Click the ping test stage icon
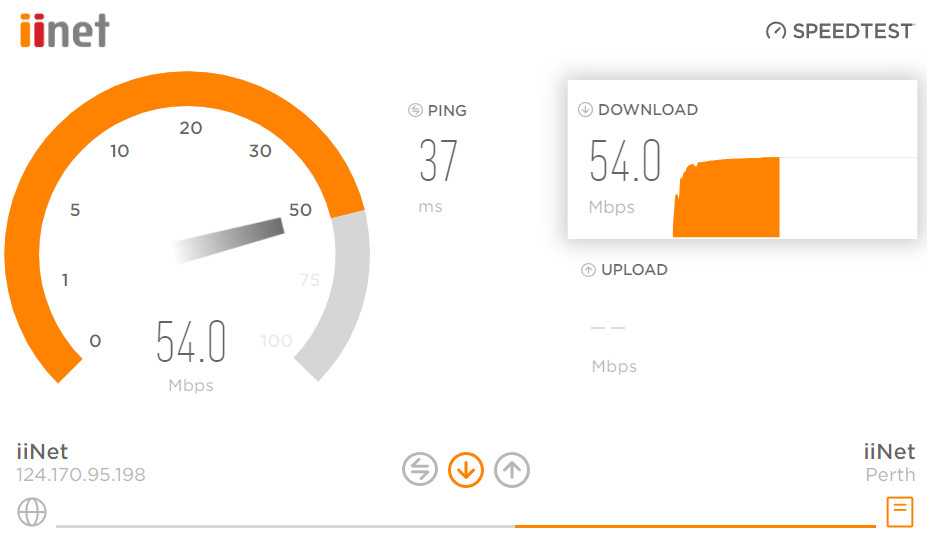Image resolution: width=927 pixels, height=550 pixels. pos(420,470)
